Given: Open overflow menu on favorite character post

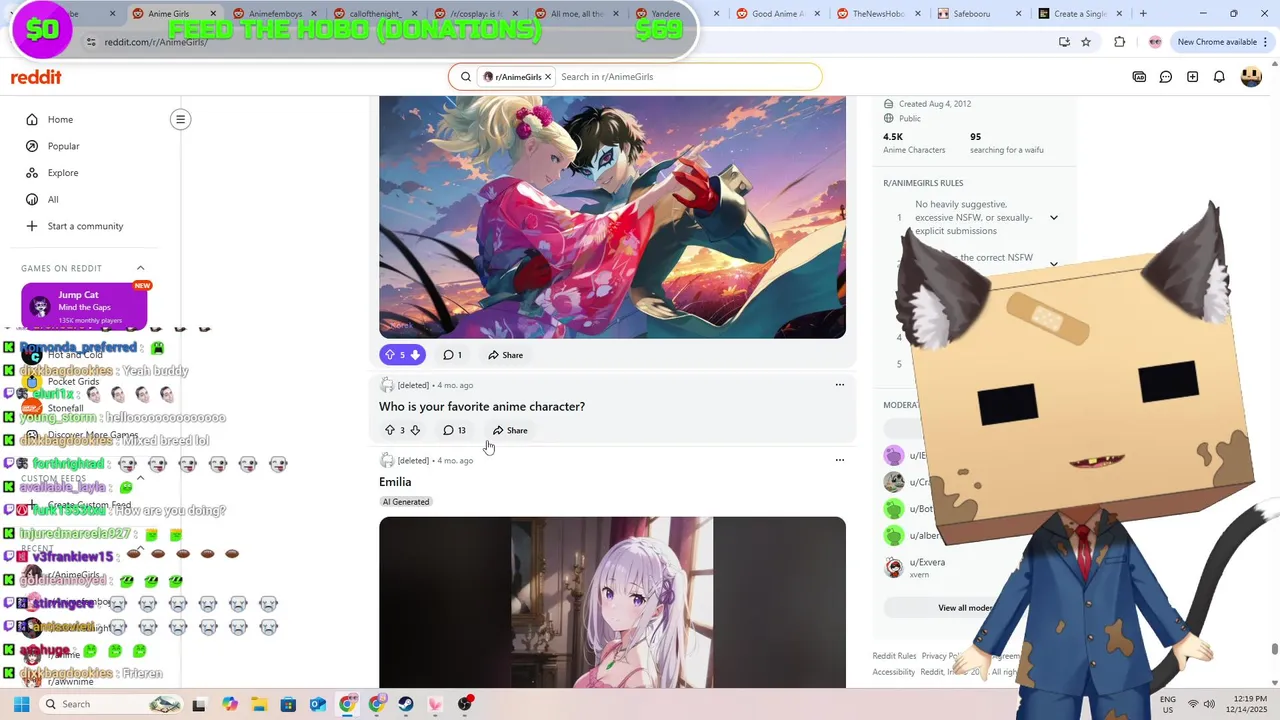Looking at the screenshot, I should click(x=840, y=385).
